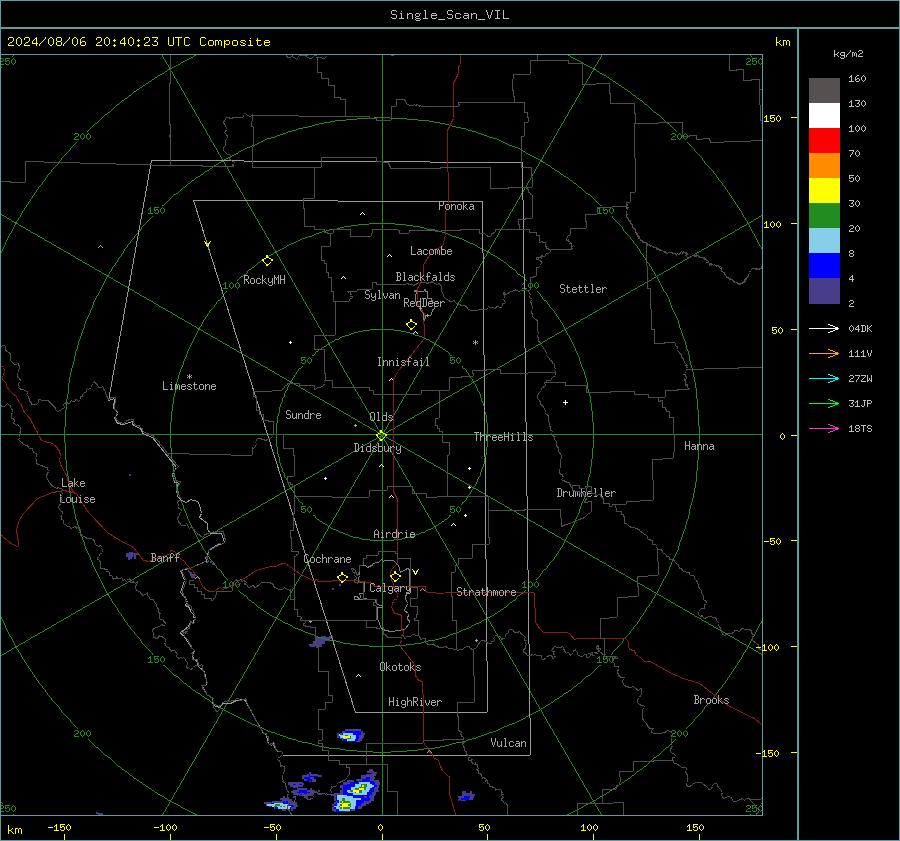The width and height of the screenshot is (900, 841).
Task: Click the Lake Louise label
Action: pyautogui.click(x=77, y=491)
